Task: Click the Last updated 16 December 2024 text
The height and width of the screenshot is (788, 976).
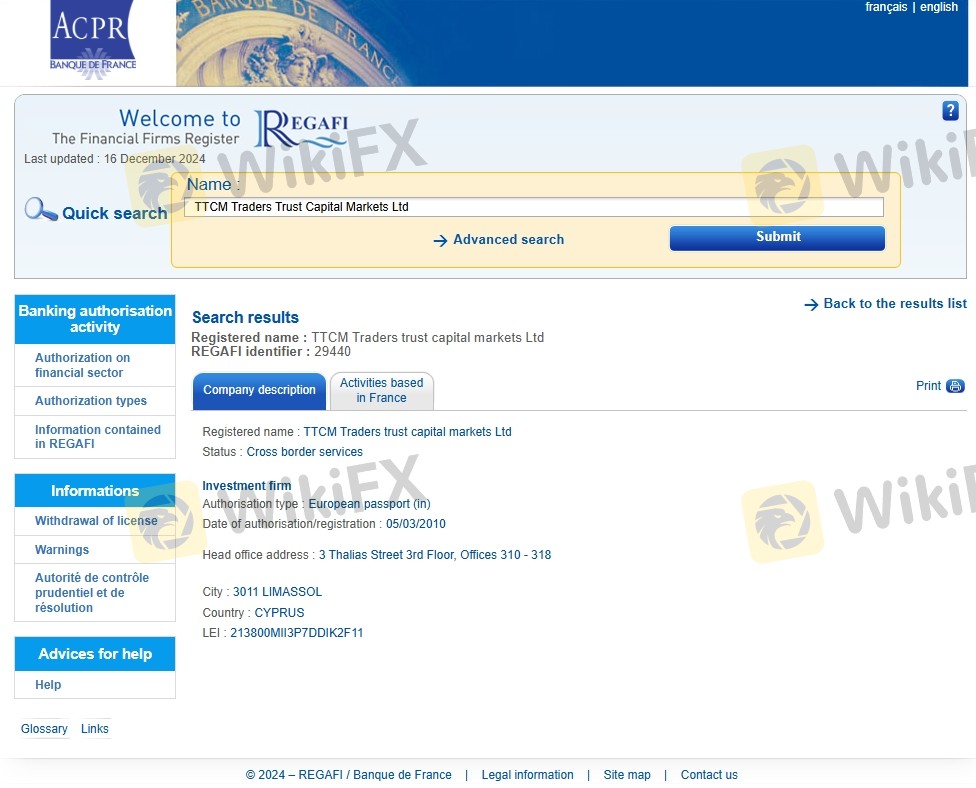Action: tap(115, 159)
